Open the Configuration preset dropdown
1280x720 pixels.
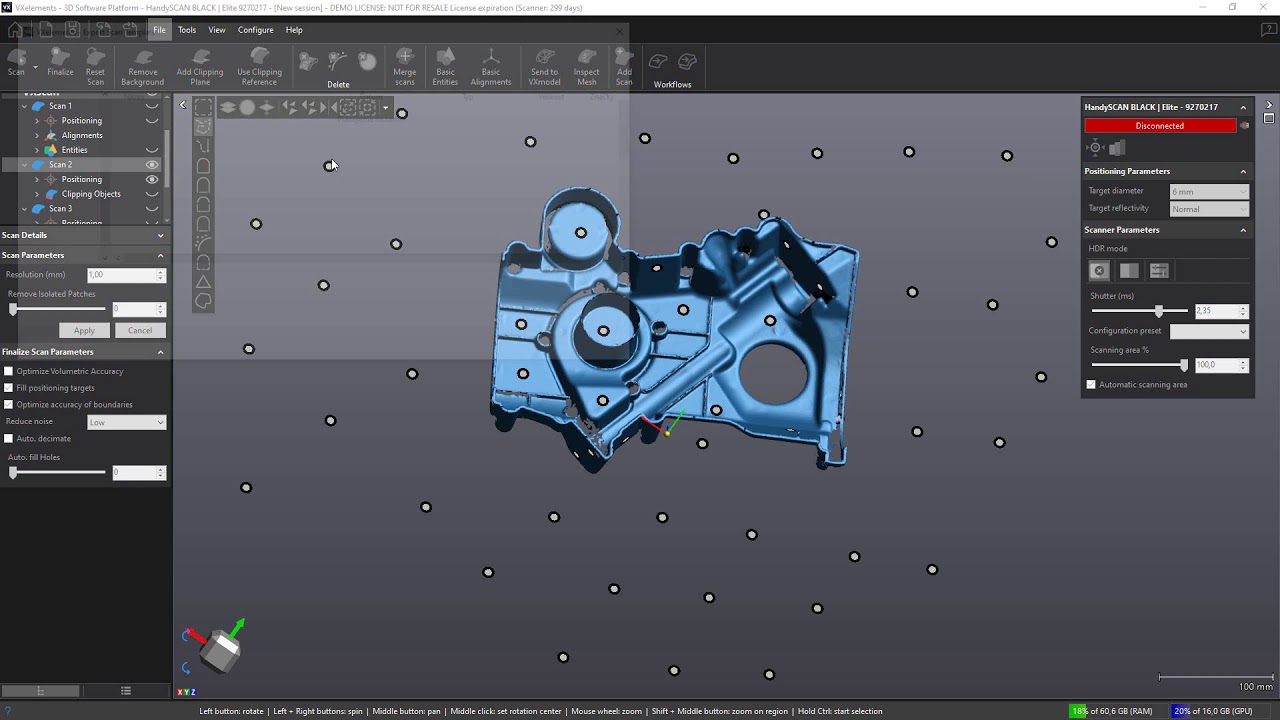point(1209,331)
